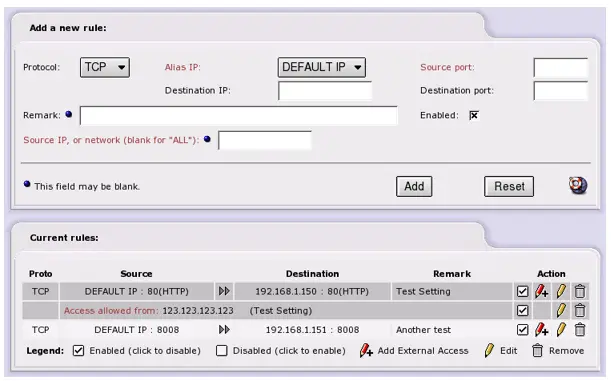The height and width of the screenshot is (381, 611).
Task: Edit the Test Setting 192.168.1.150 rule
Action: [561, 291]
